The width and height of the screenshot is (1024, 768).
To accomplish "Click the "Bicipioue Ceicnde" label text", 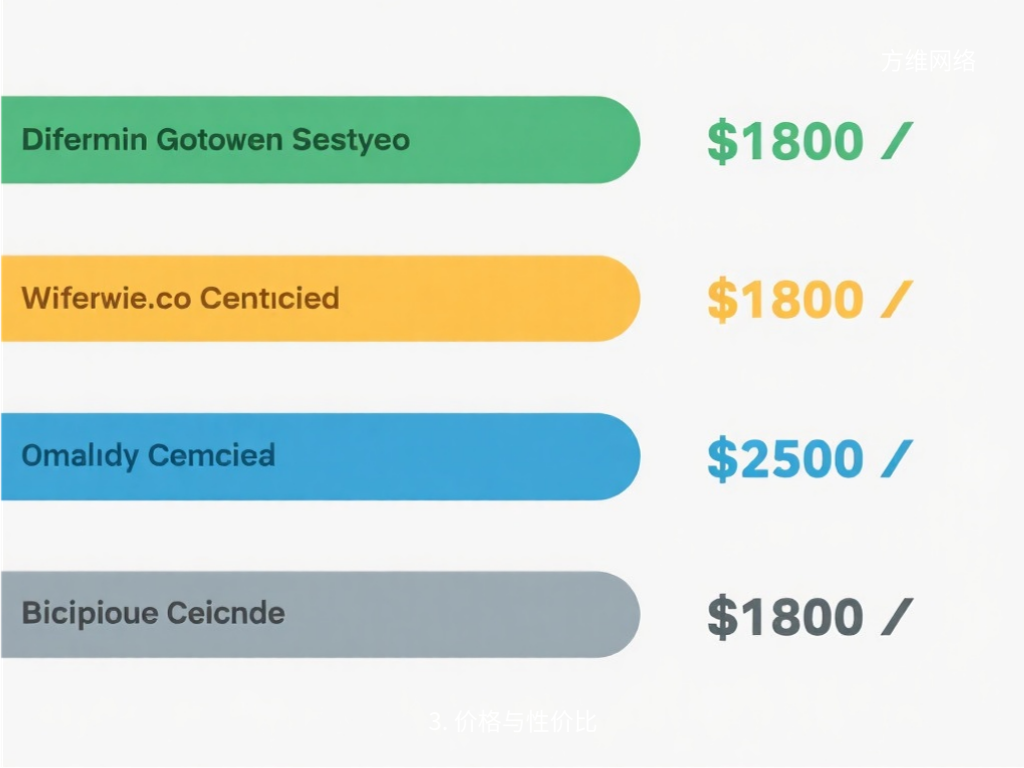I will click(x=153, y=613).
